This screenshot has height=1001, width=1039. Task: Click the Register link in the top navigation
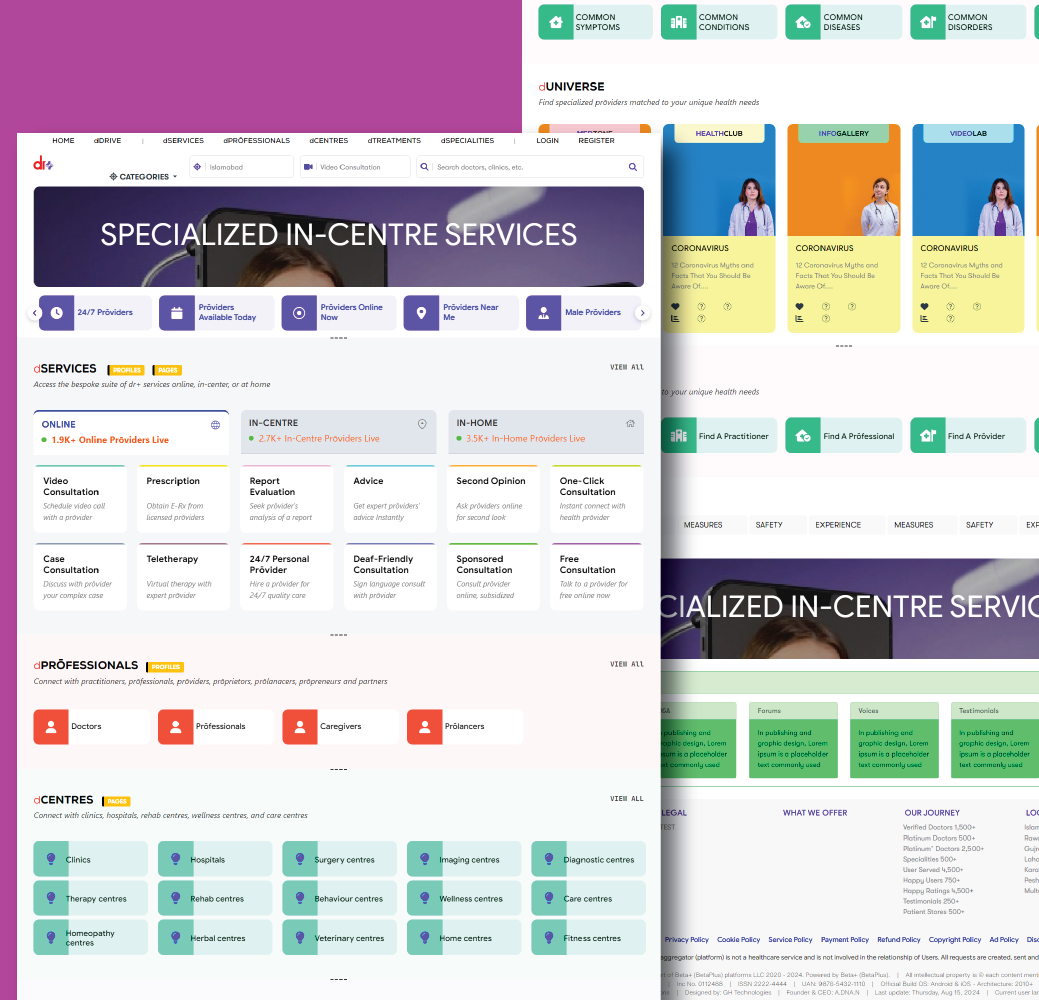[596, 141]
